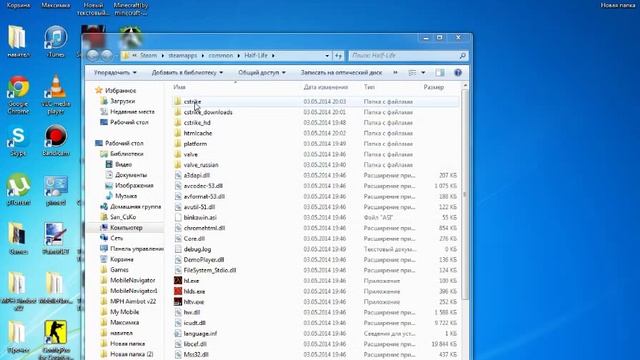The height and width of the screenshot is (360, 640).
Task: Click the Back navigation arrow
Action: pyautogui.click(x=93, y=55)
